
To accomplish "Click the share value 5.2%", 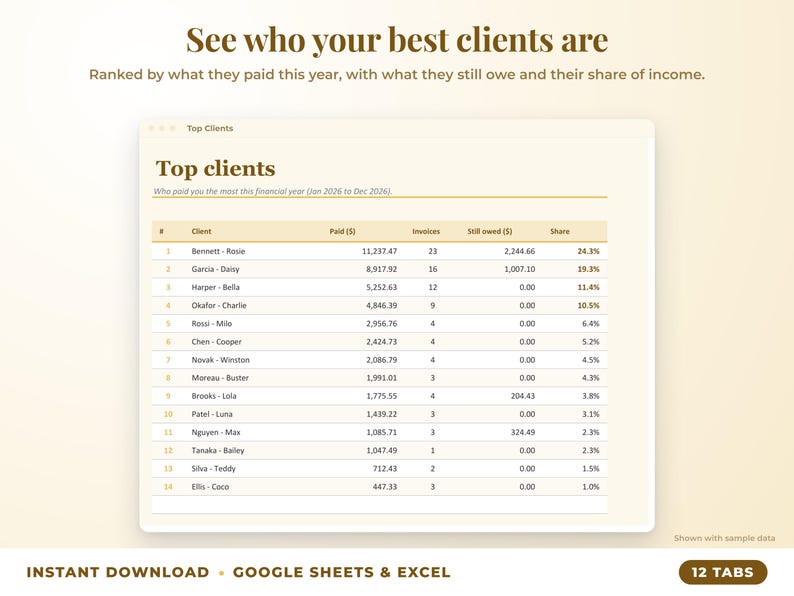I will coord(590,342).
